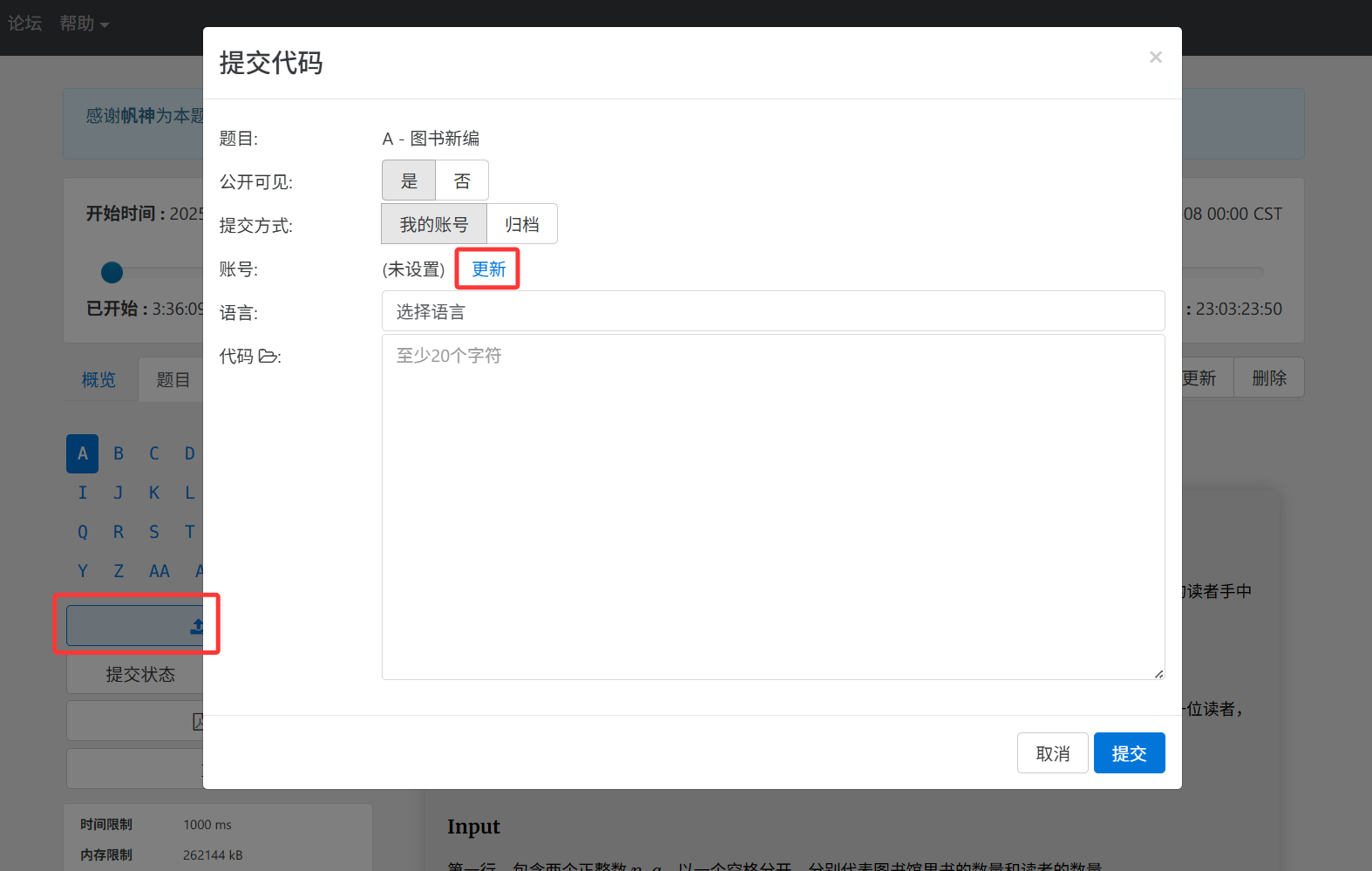This screenshot has height=871, width=1372.
Task: Open the 选择语言 language dropdown
Action: 772,312
